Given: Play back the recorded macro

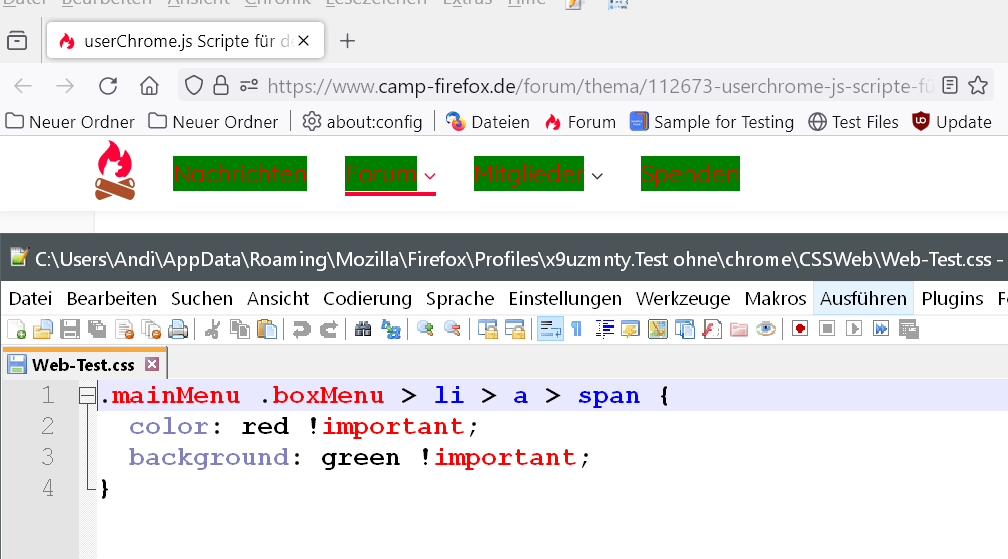Looking at the screenshot, I should (x=854, y=330).
